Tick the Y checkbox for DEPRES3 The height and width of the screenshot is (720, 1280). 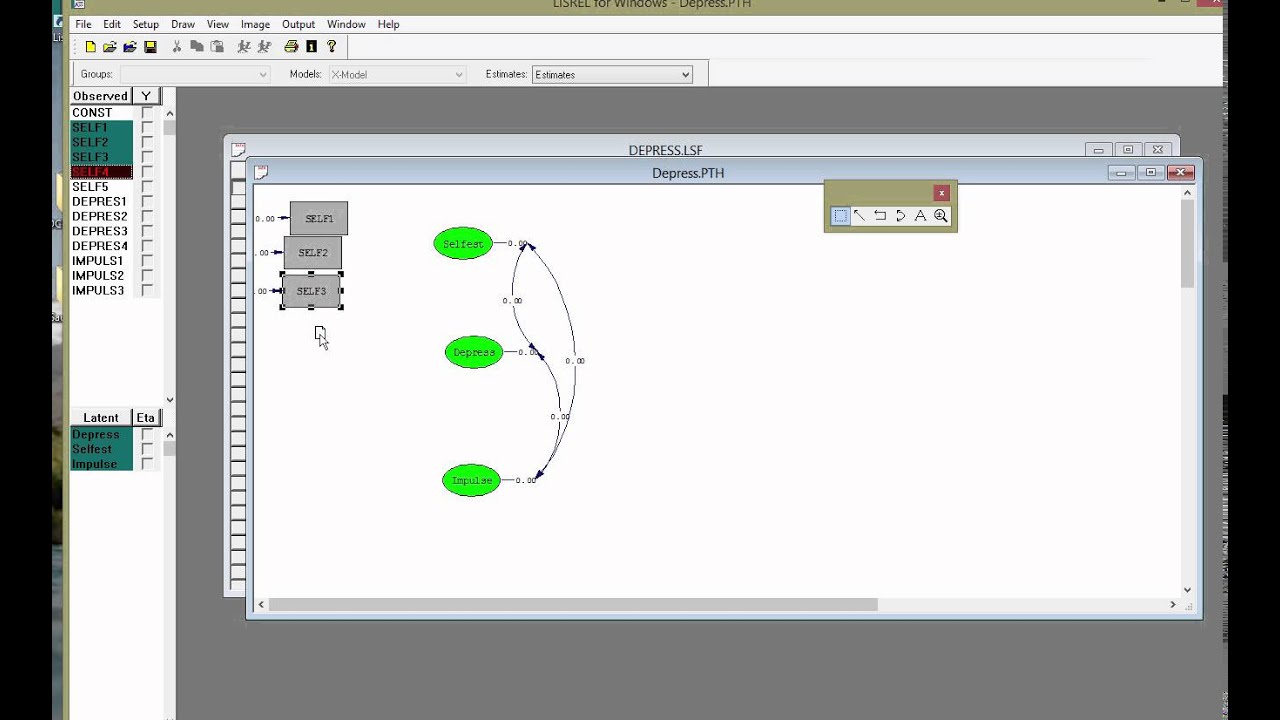coord(147,231)
